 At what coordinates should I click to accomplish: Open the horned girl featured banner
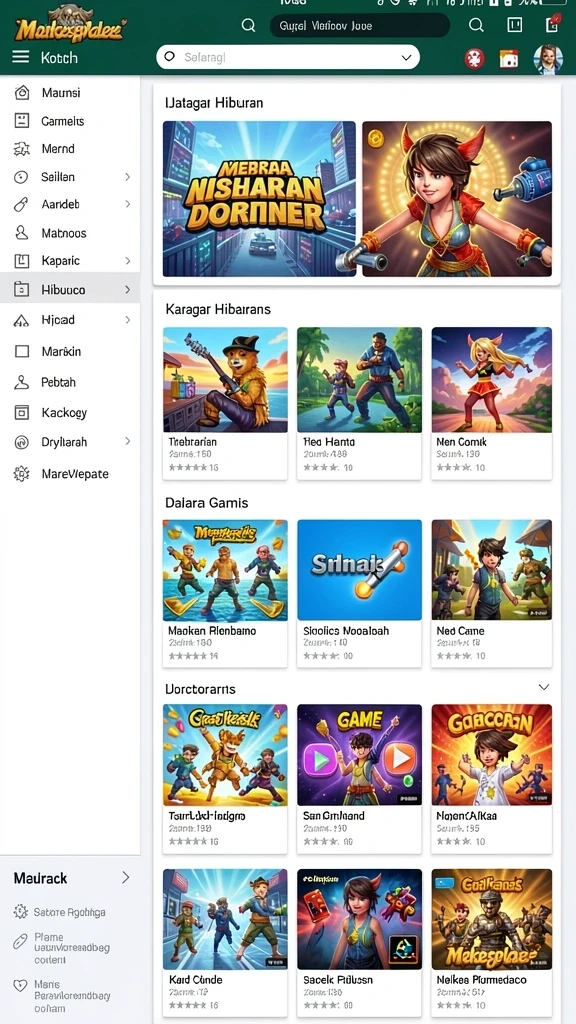click(457, 199)
